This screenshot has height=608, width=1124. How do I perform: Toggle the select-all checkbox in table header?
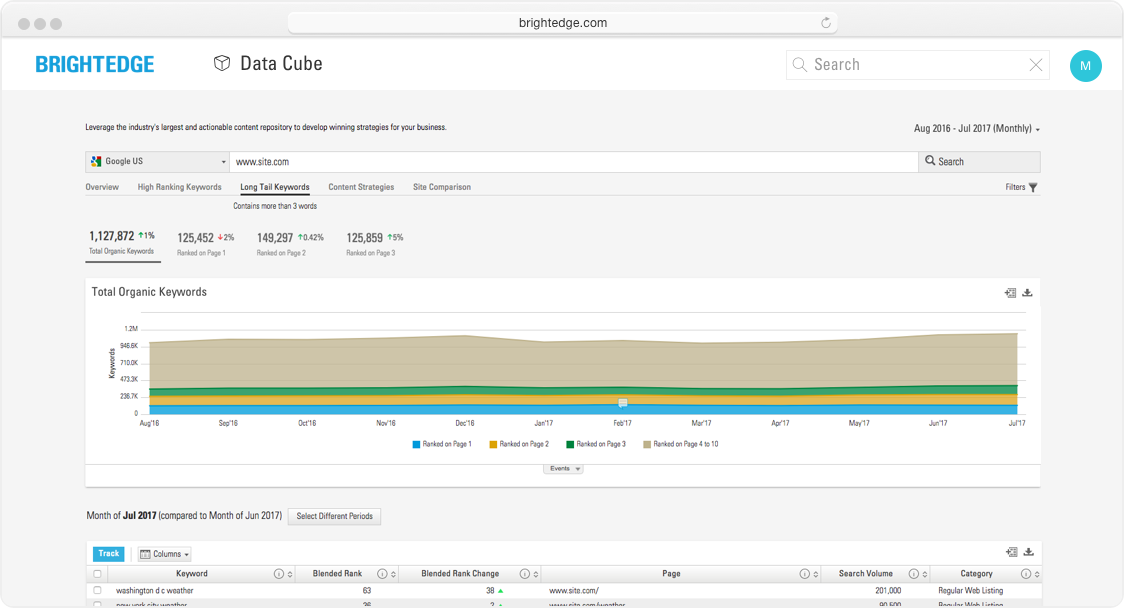[97, 574]
